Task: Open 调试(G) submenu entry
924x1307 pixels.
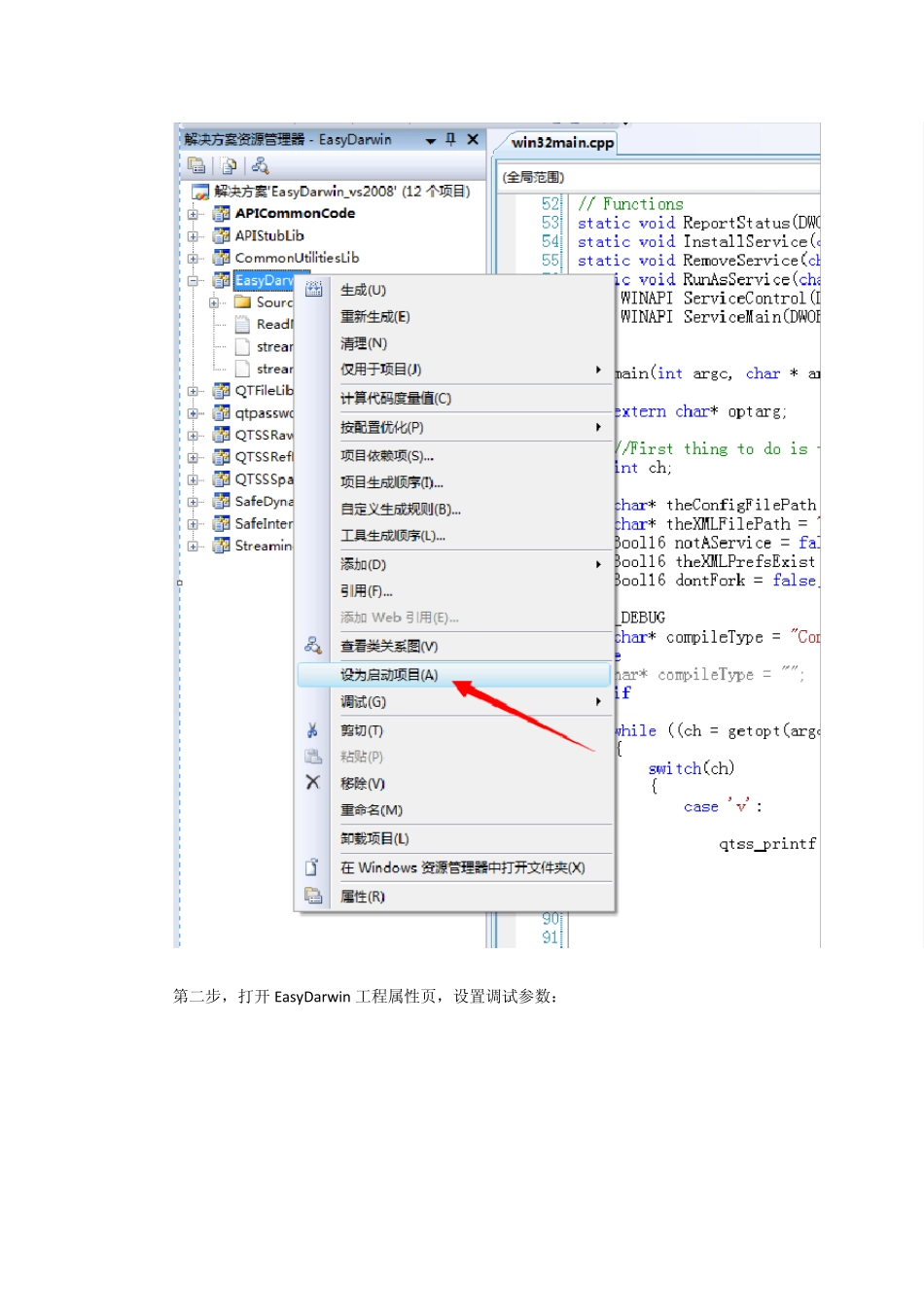Action: (455, 702)
